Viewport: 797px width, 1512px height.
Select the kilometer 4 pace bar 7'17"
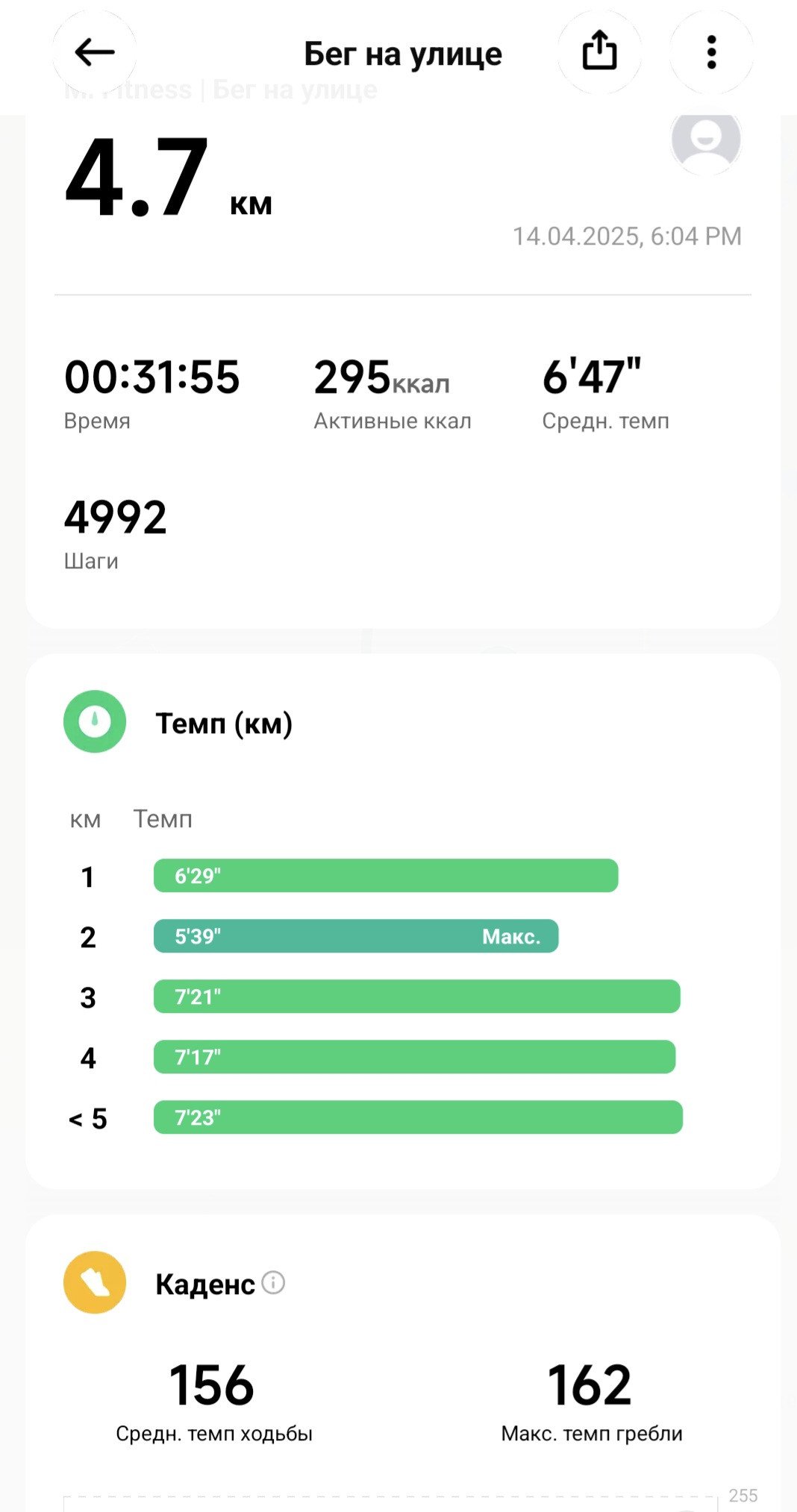[414, 1057]
